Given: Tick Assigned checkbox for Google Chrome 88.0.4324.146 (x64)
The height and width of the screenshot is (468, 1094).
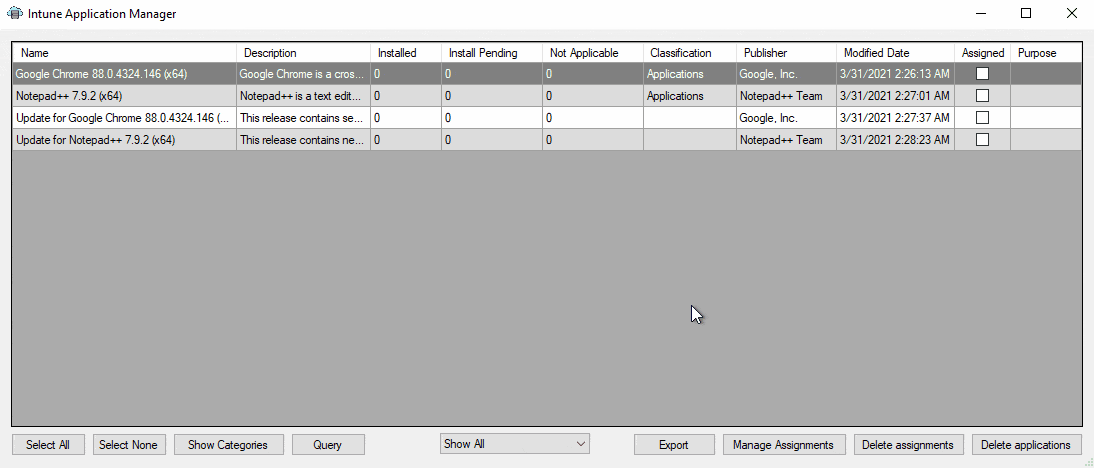Looking at the screenshot, I should 982,73.
